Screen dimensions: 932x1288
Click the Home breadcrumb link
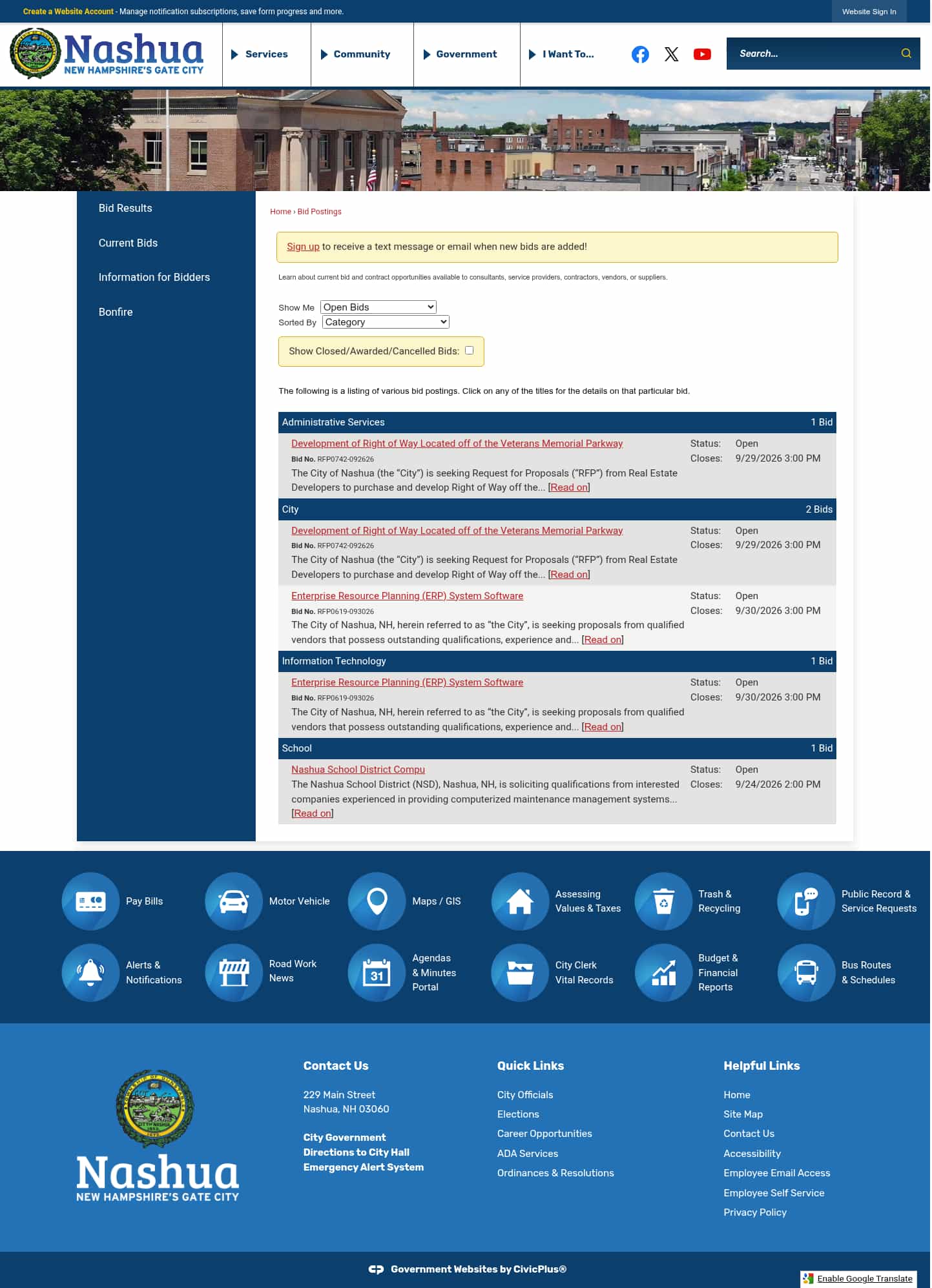[281, 212]
